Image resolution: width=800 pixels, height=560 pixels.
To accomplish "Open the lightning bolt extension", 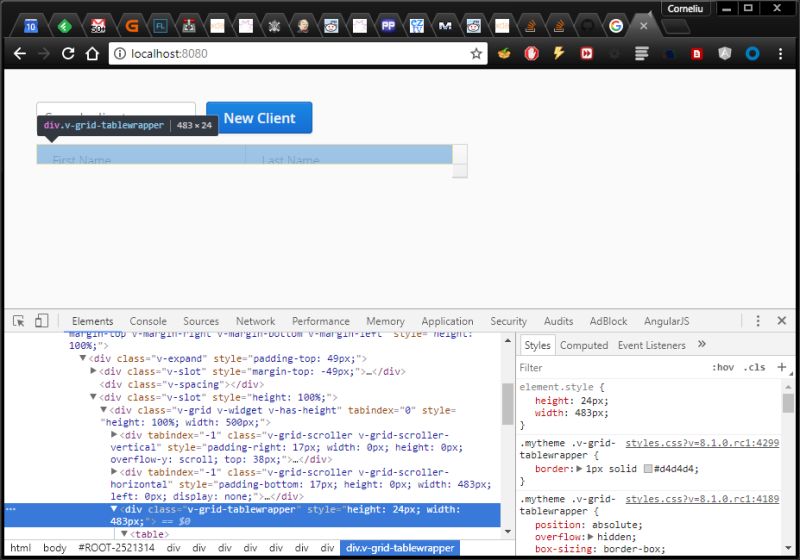I will click(x=559, y=54).
